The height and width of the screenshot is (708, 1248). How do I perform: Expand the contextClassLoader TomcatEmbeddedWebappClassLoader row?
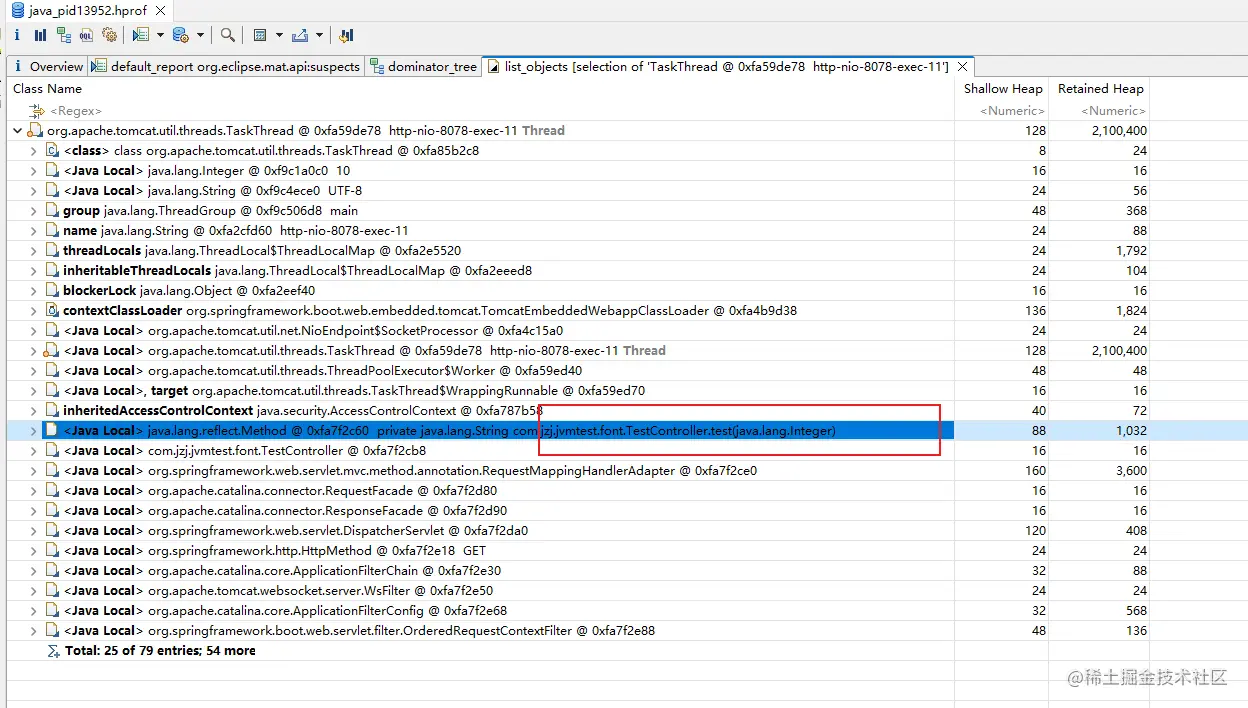[x=33, y=310]
